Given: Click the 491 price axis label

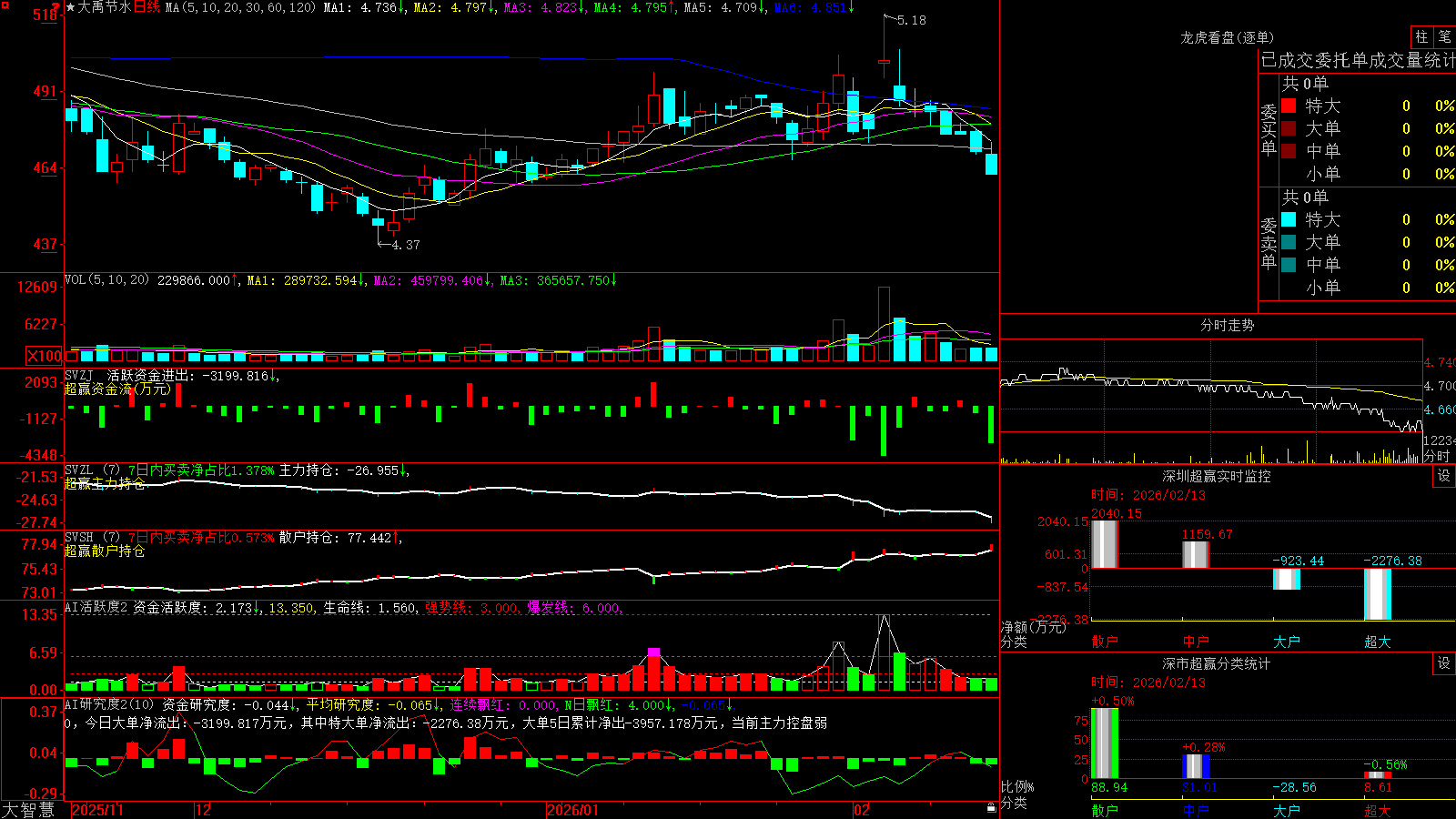Looking at the screenshot, I should point(45,92).
